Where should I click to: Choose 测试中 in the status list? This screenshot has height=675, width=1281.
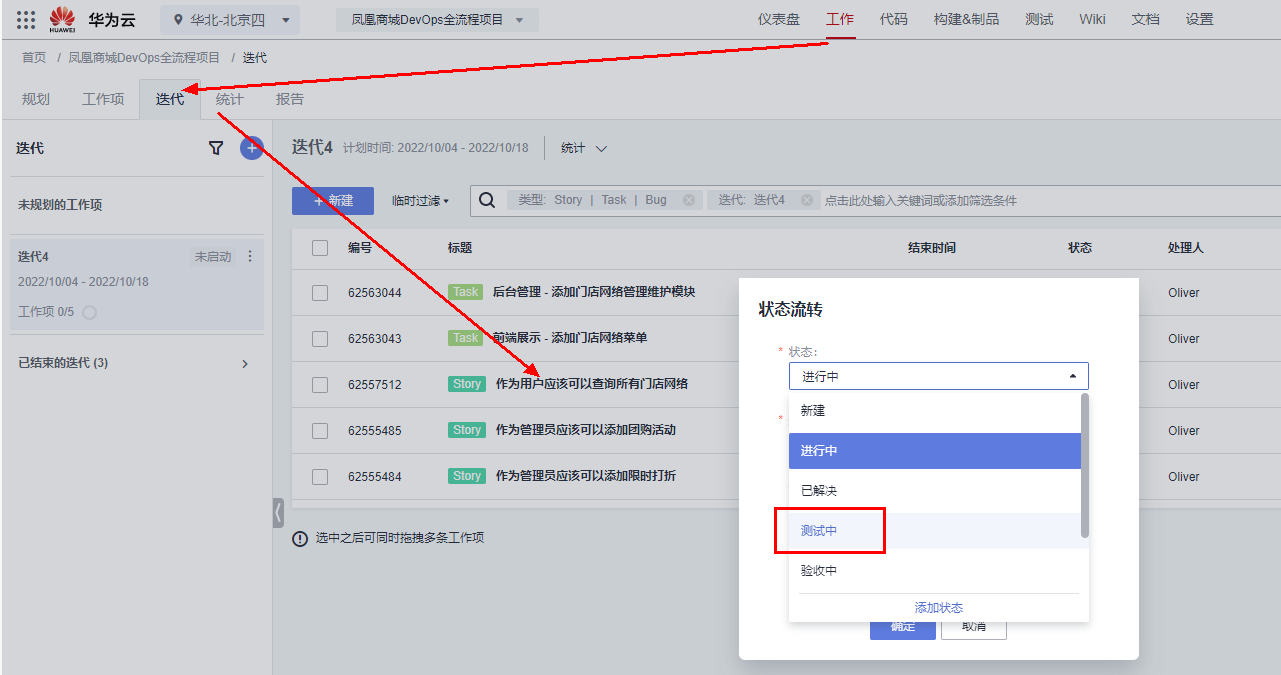click(935, 531)
